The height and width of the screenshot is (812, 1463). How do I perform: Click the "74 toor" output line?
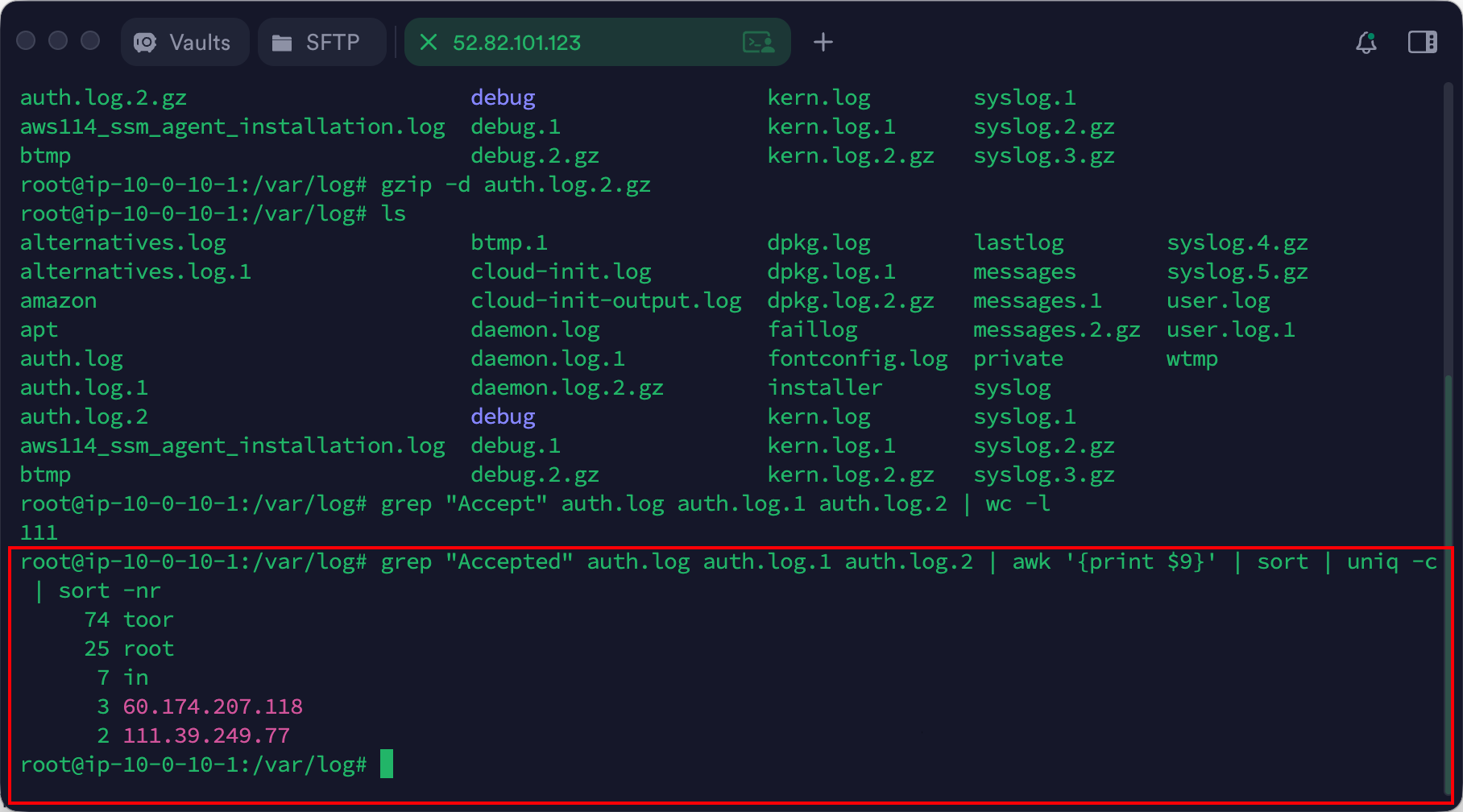coord(129,619)
